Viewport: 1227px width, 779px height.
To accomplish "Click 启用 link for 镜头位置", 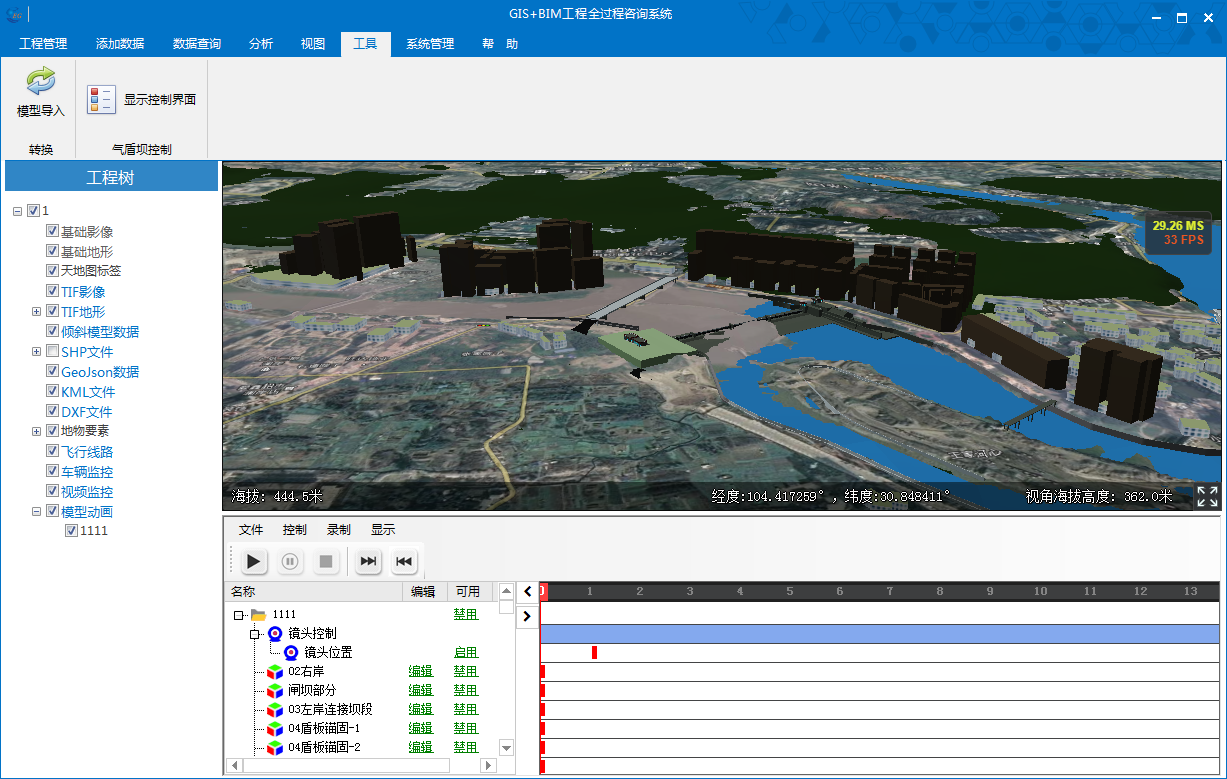I will (465, 652).
